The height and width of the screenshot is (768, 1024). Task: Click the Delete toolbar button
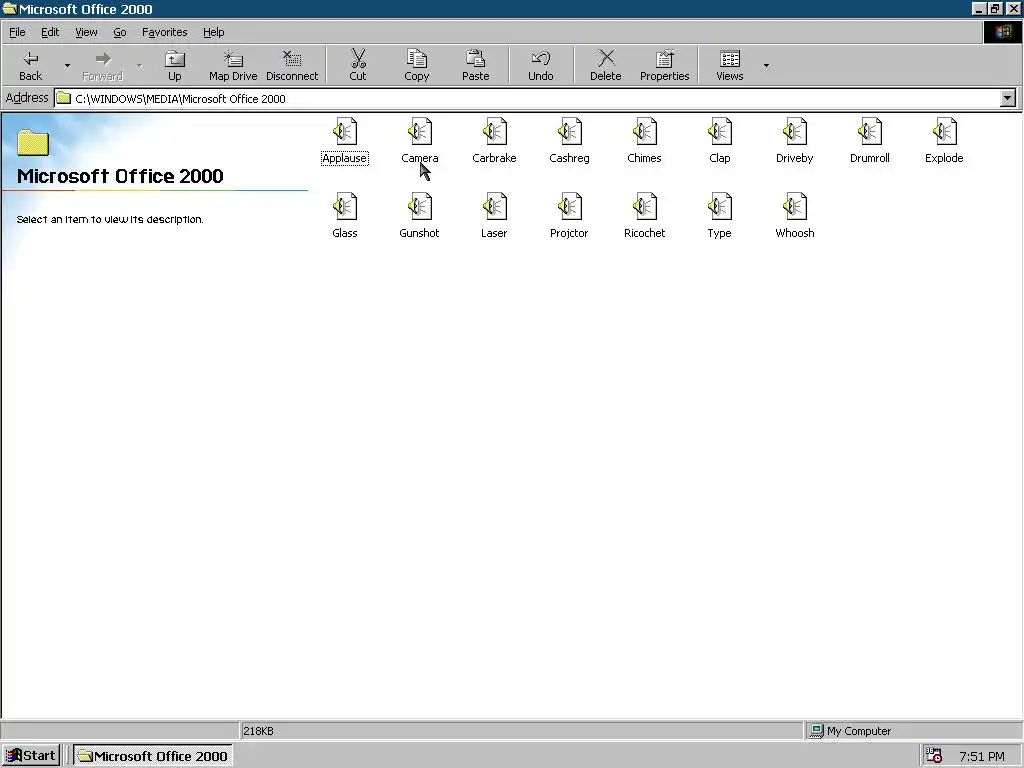click(x=606, y=65)
